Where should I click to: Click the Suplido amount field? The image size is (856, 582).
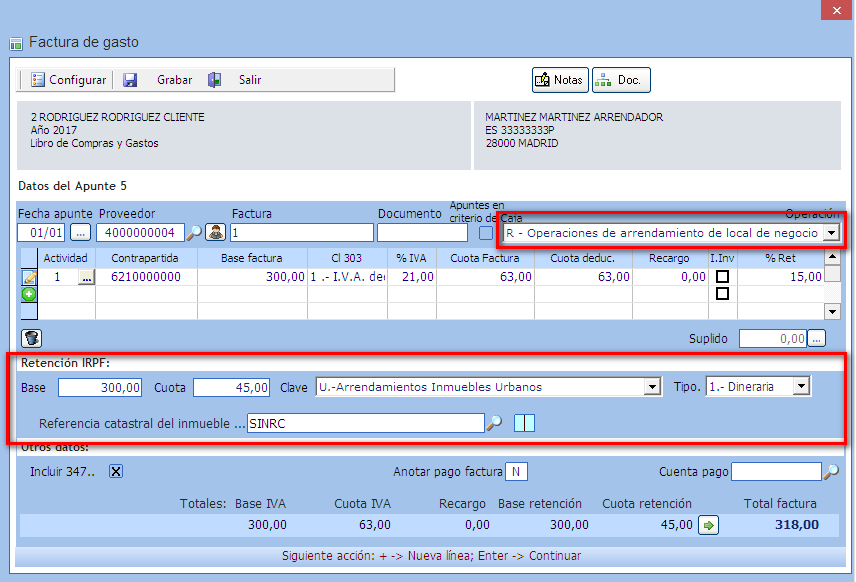coord(773,338)
